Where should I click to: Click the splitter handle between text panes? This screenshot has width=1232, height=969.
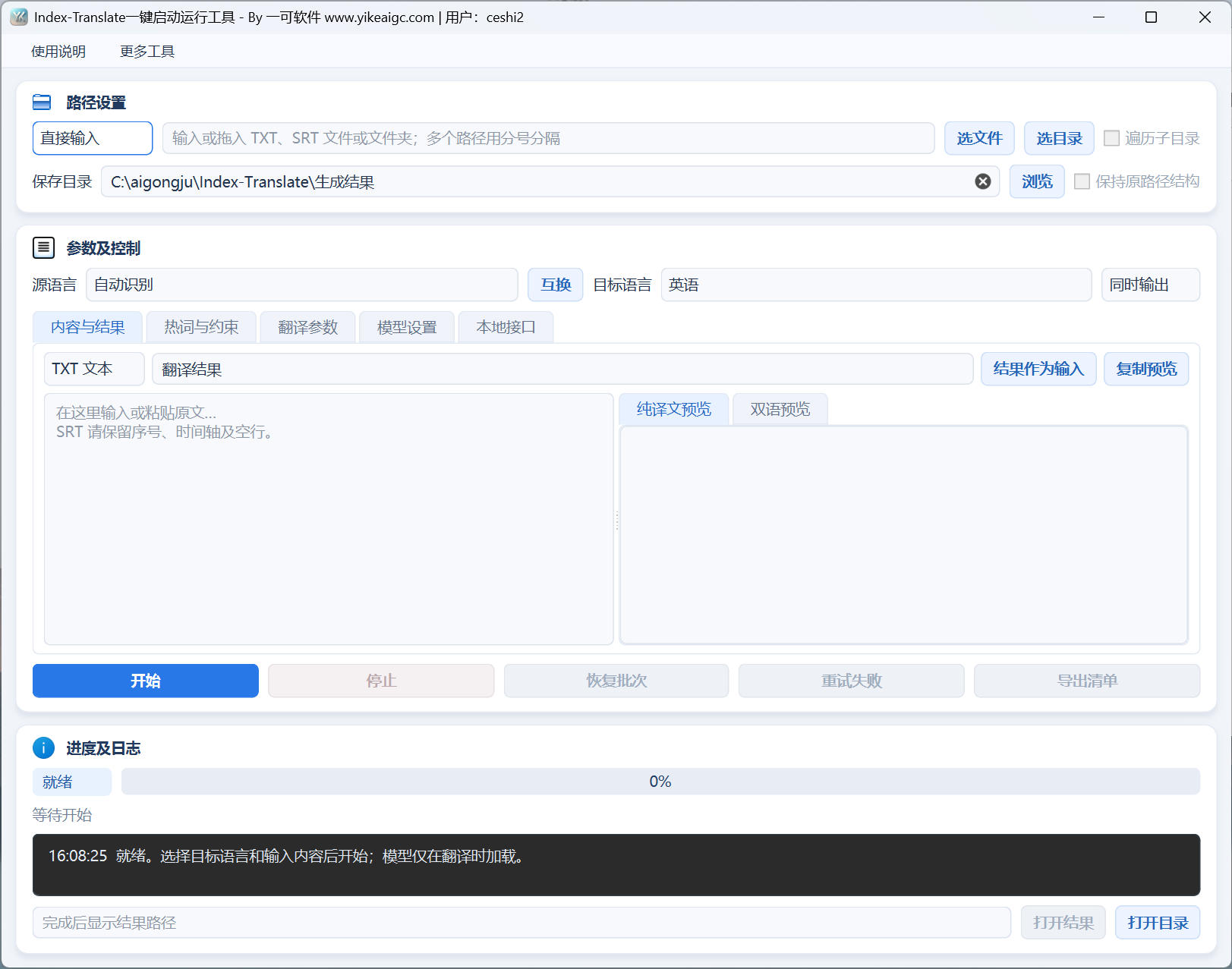click(616, 520)
